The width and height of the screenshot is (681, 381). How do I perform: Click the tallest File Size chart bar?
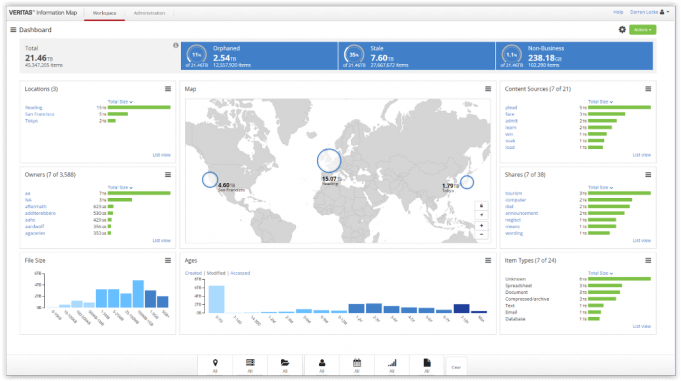point(138,294)
